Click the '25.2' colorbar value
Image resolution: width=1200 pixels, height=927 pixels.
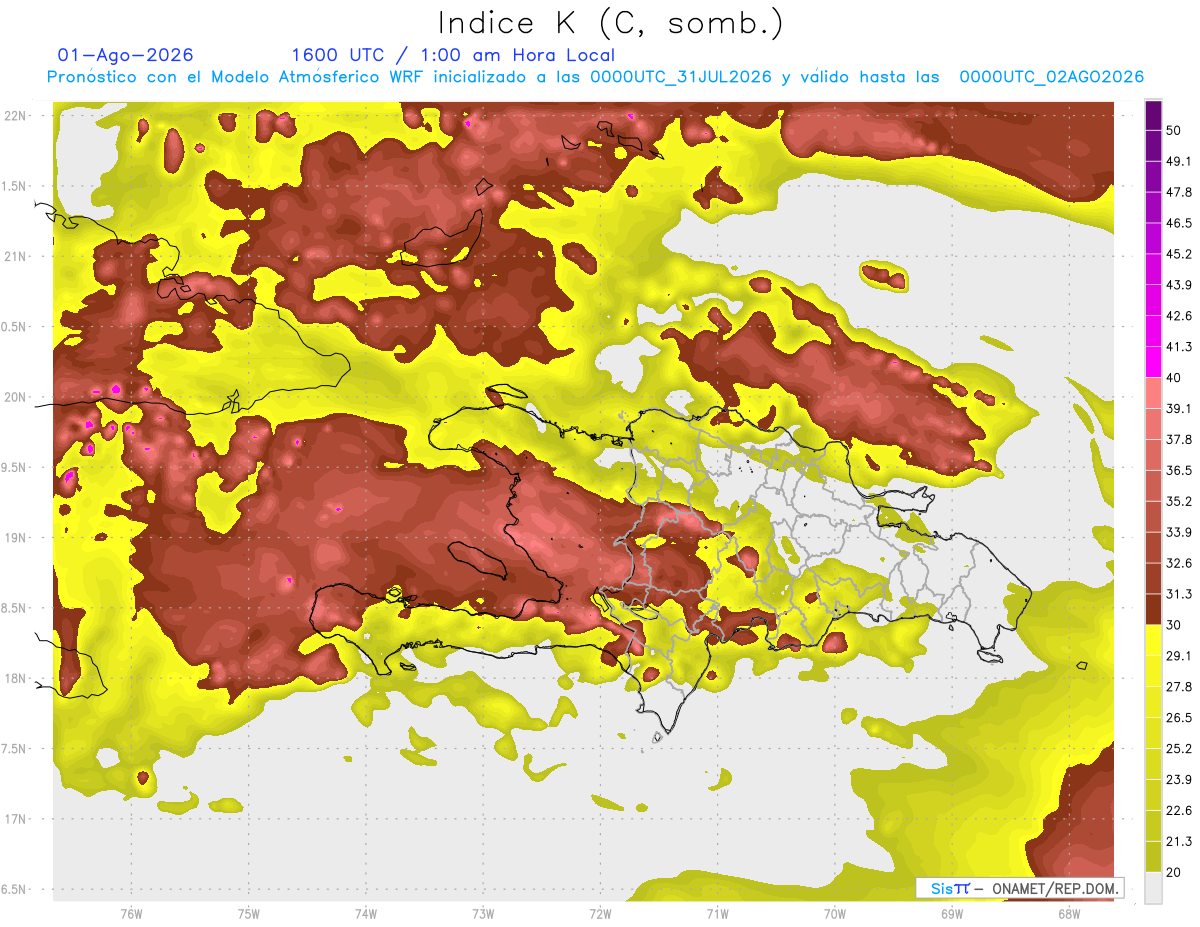[1179, 749]
